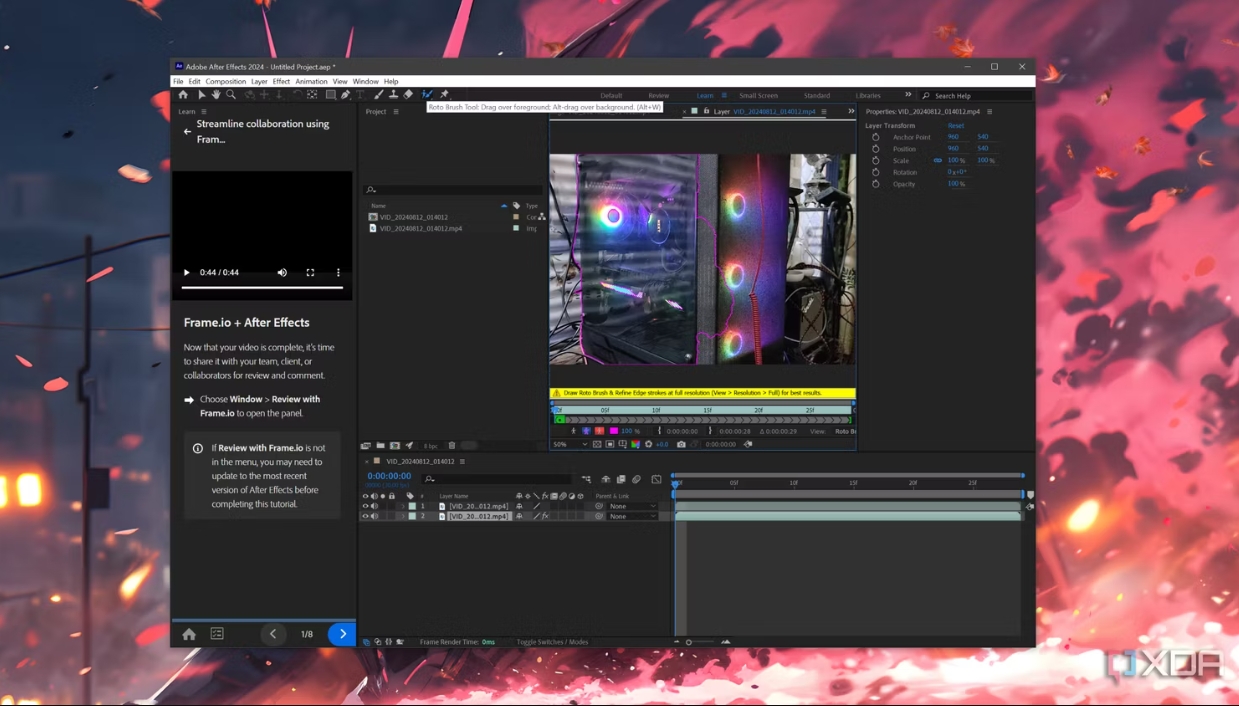Expand layer 1 properties in timeline
This screenshot has width=1239, height=706.
[x=403, y=506]
